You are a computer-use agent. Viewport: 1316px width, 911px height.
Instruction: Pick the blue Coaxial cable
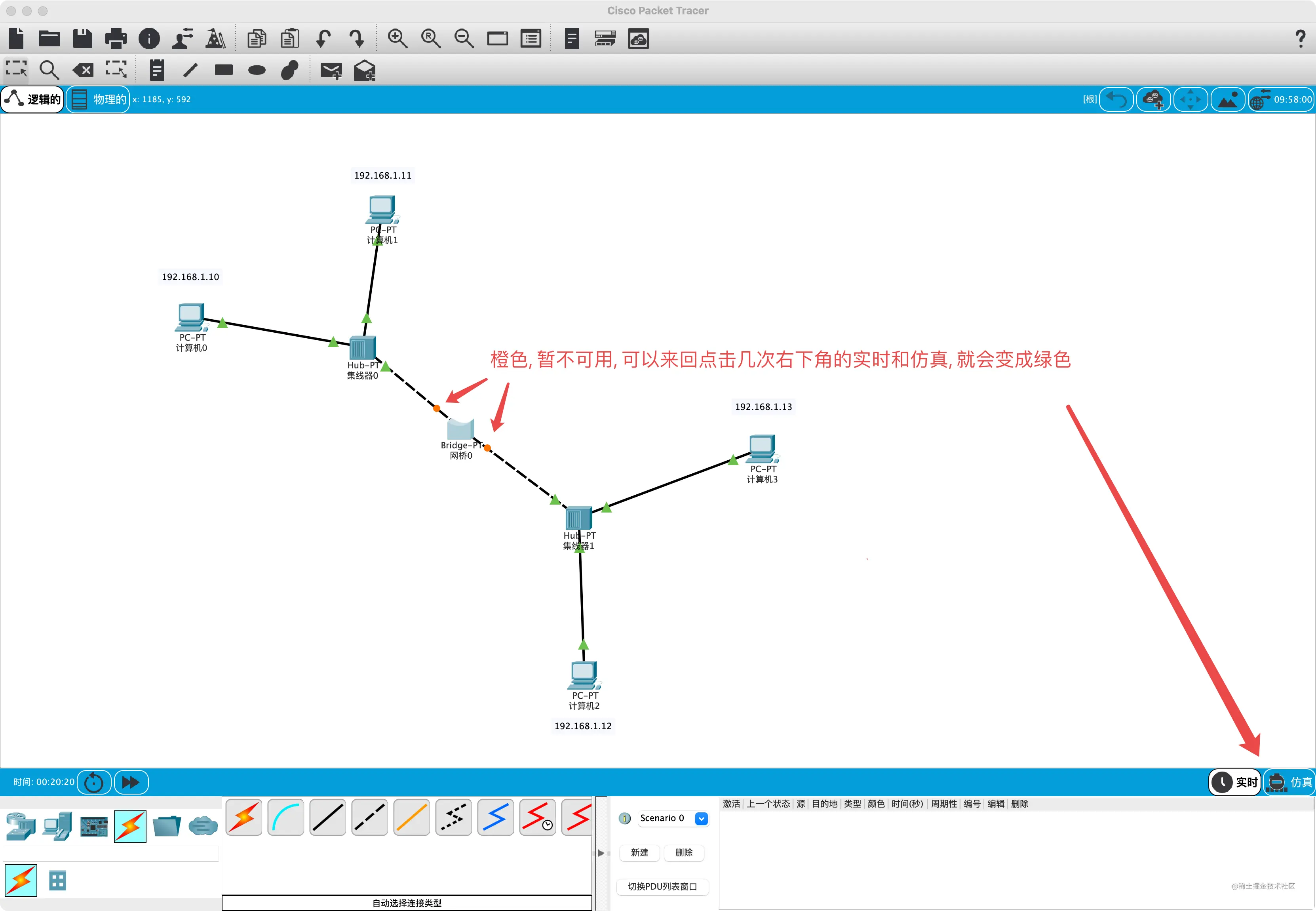tap(496, 818)
